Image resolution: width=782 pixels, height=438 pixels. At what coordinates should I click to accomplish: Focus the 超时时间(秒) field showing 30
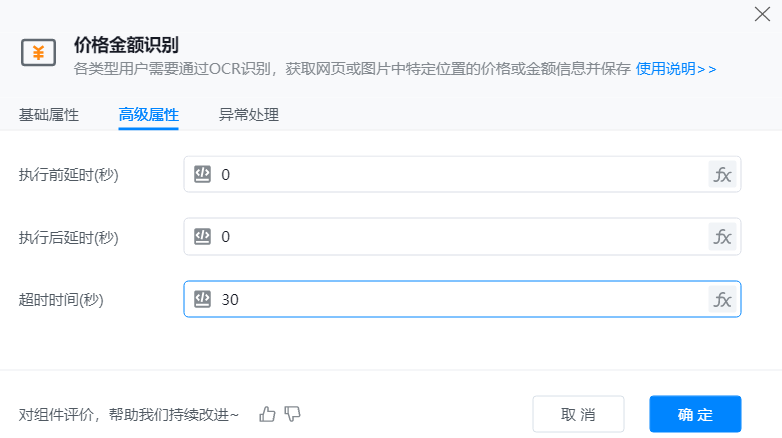[x=460, y=299]
